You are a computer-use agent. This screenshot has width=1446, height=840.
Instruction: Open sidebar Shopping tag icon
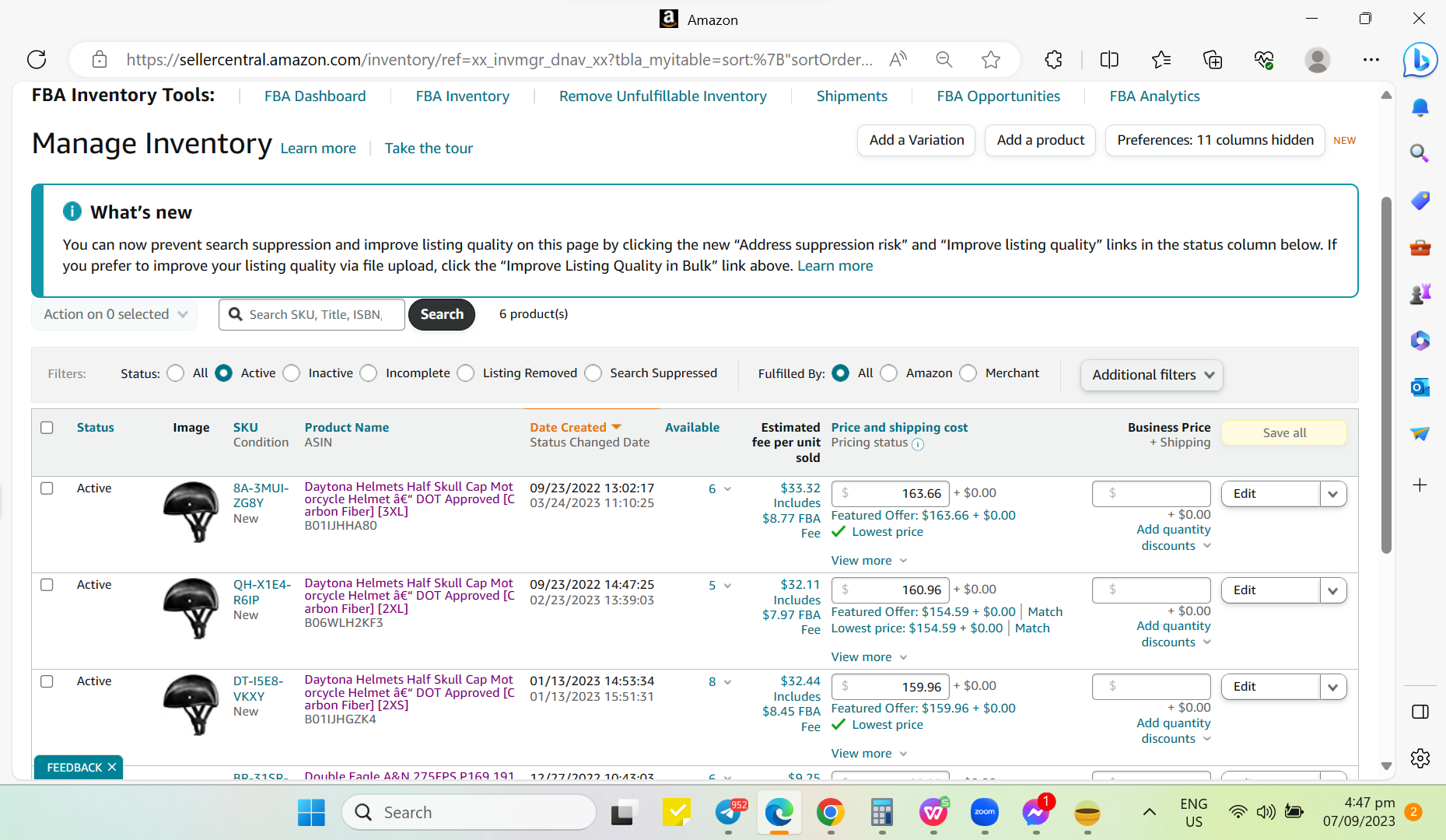(x=1420, y=201)
